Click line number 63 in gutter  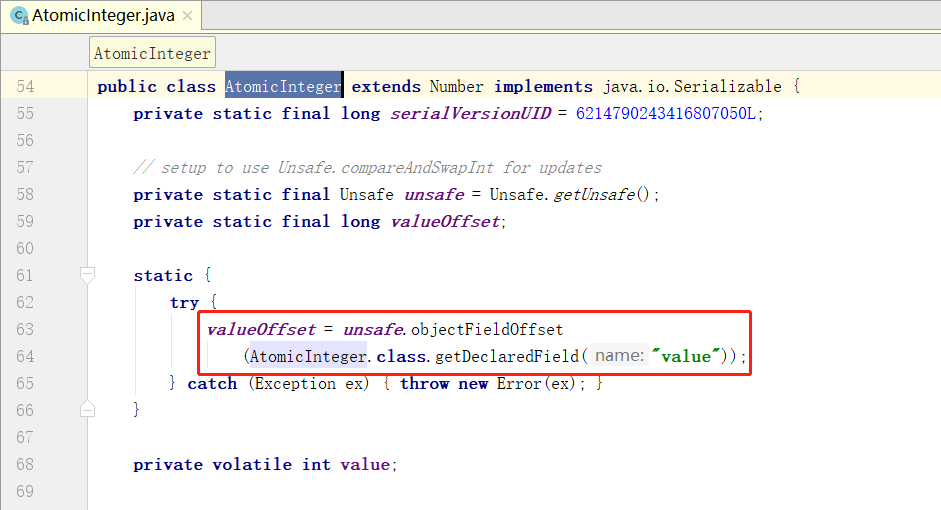[x=25, y=329]
